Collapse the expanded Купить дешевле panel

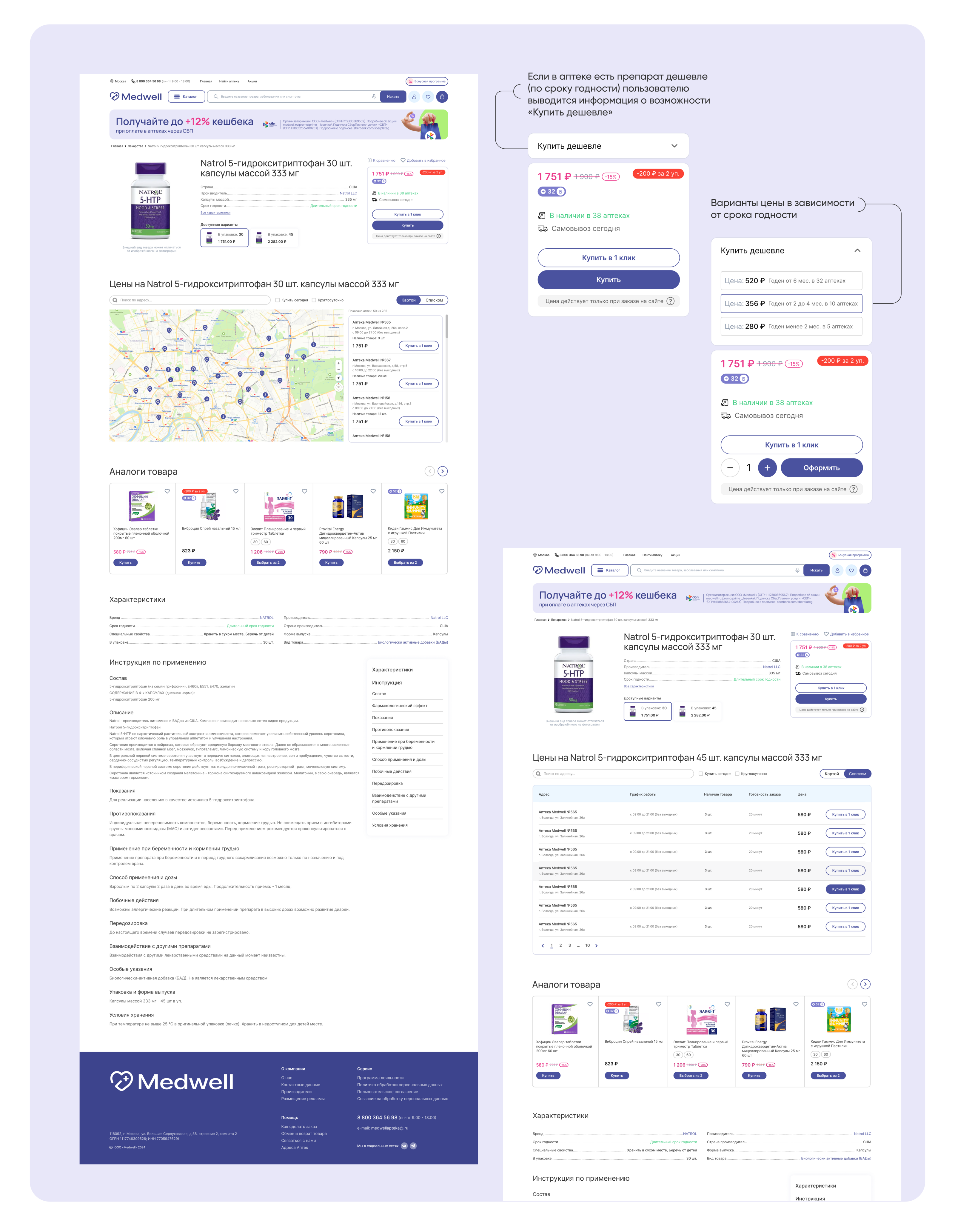[857, 250]
